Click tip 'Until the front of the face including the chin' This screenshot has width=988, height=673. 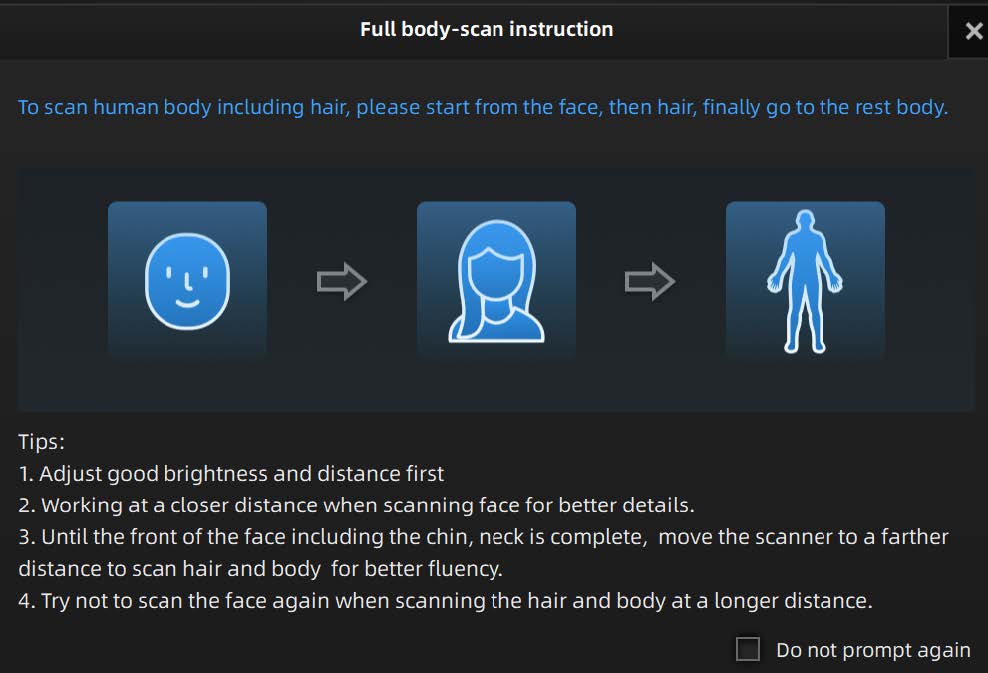483,553
